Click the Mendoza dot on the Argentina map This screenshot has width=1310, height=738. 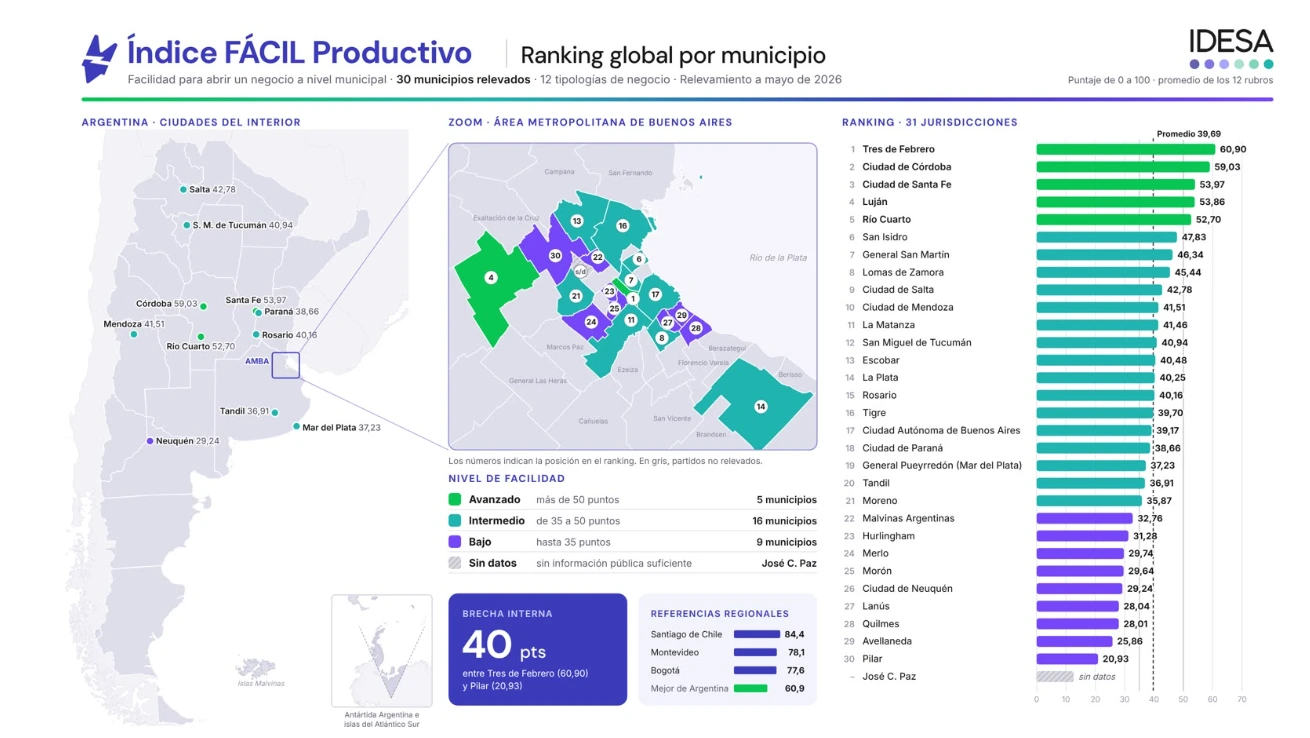pyautogui.click(x=132, y=335)
